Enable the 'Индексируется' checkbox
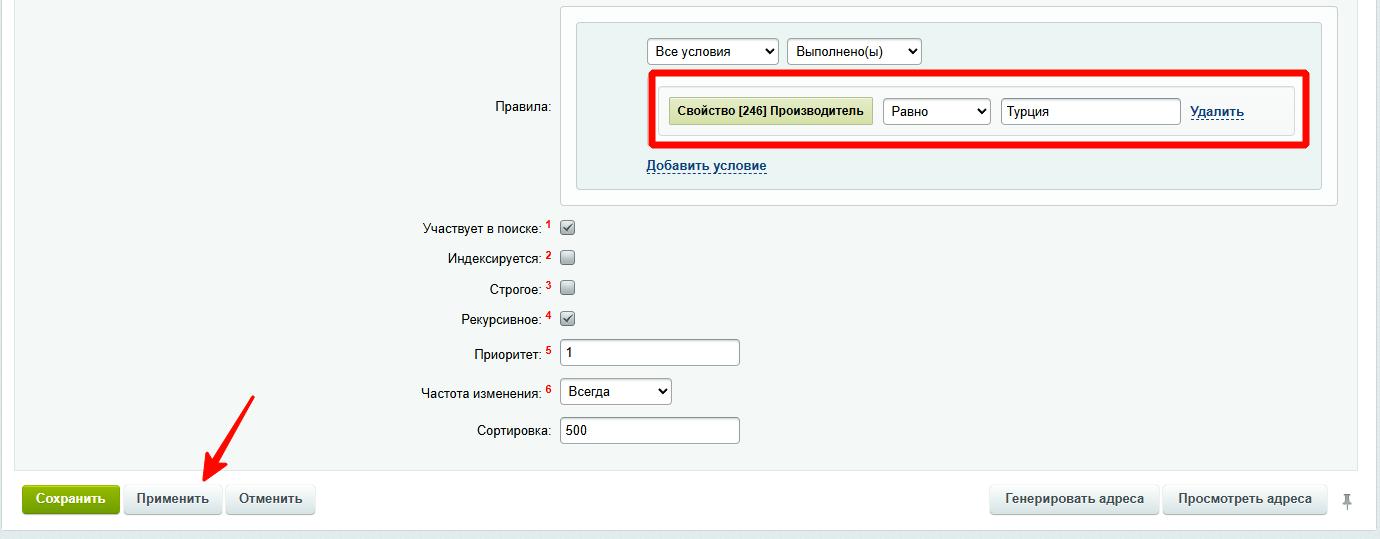This screenshot has width=1380, height=539. coord(568,258)
